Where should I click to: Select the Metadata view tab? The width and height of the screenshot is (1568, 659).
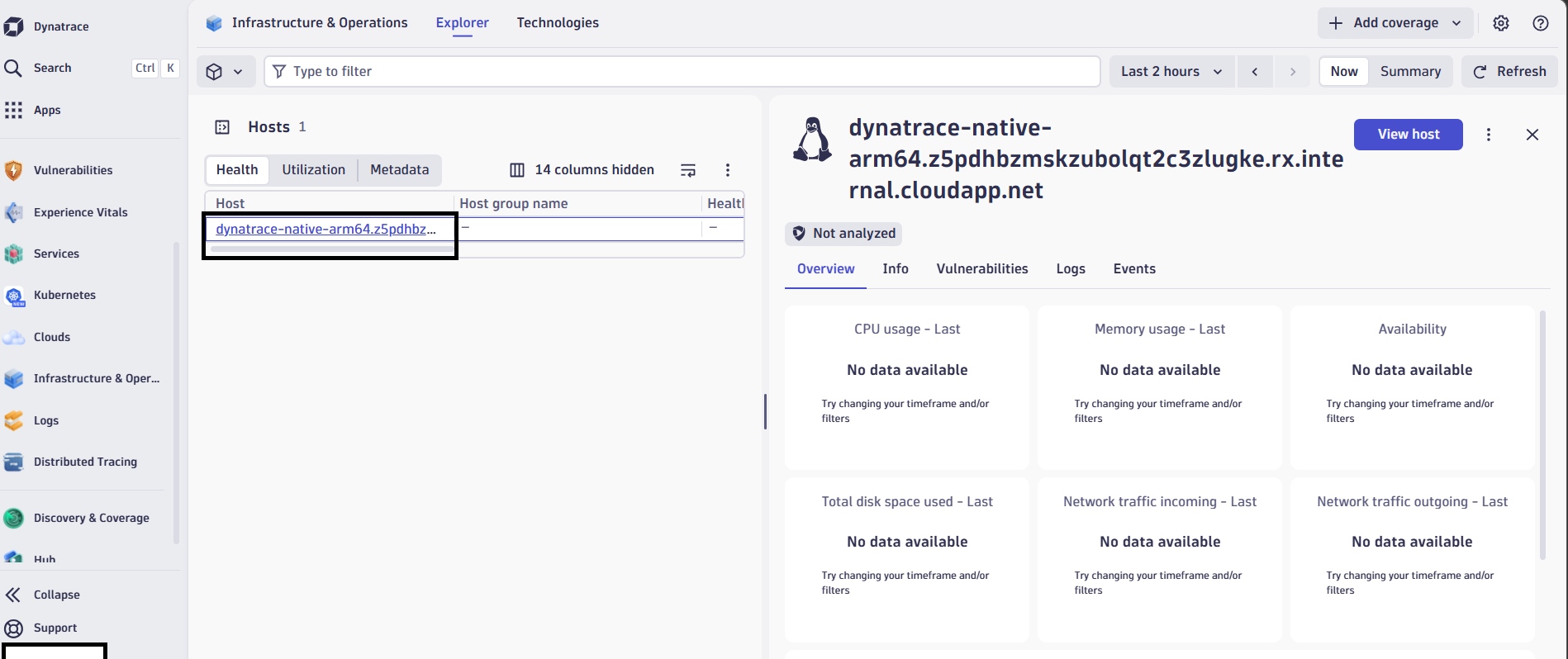(400, 169)
